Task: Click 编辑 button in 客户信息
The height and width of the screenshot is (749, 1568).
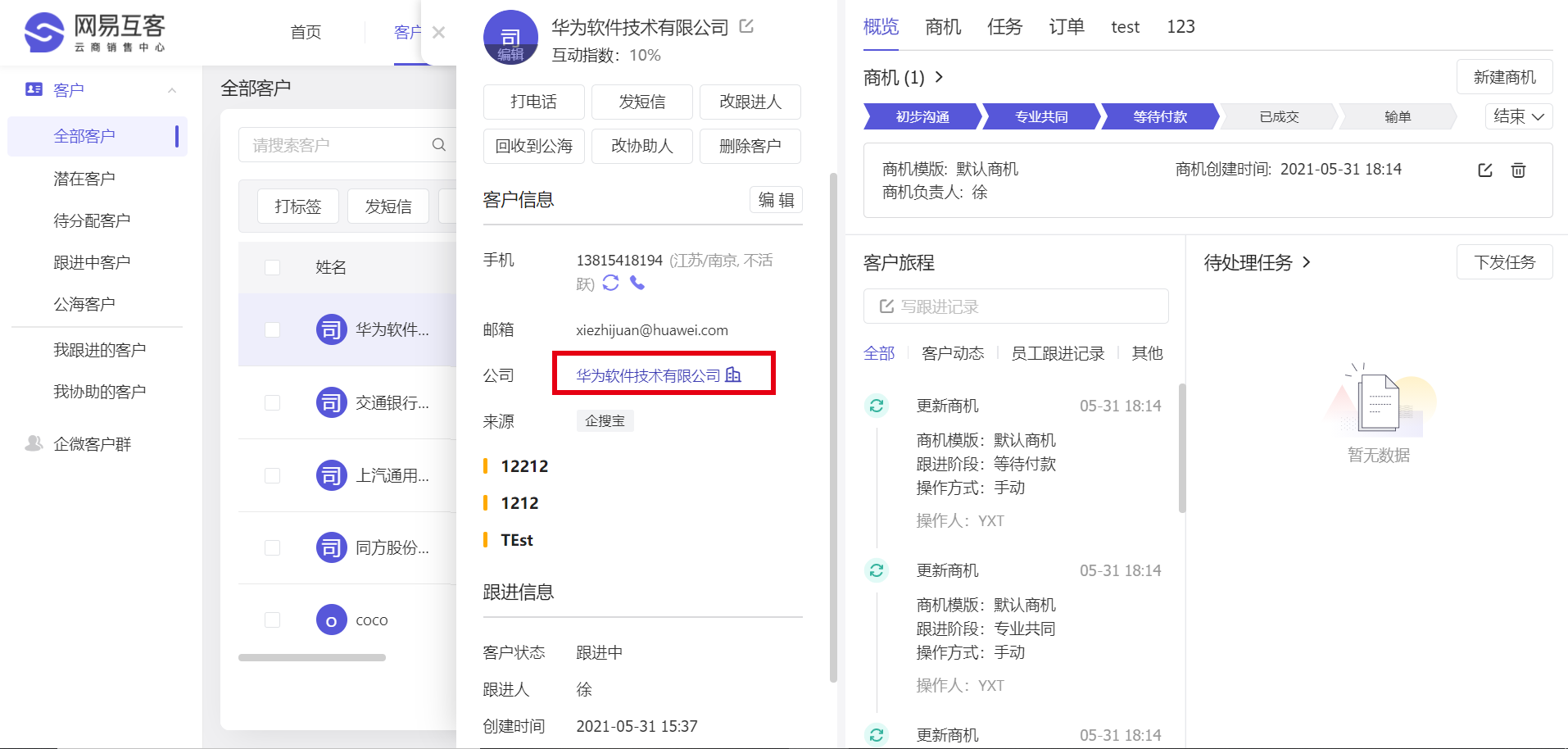Action: coord(776,200)
